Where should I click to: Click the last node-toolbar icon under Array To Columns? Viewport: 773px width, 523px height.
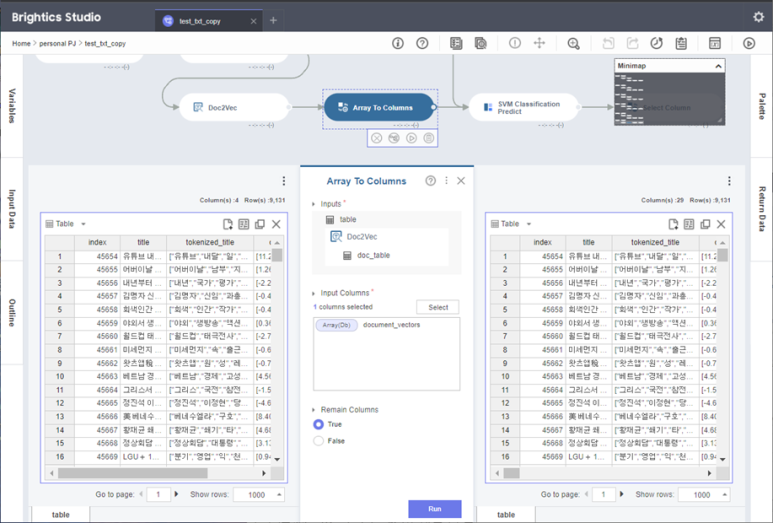click(x=429, y=138)
